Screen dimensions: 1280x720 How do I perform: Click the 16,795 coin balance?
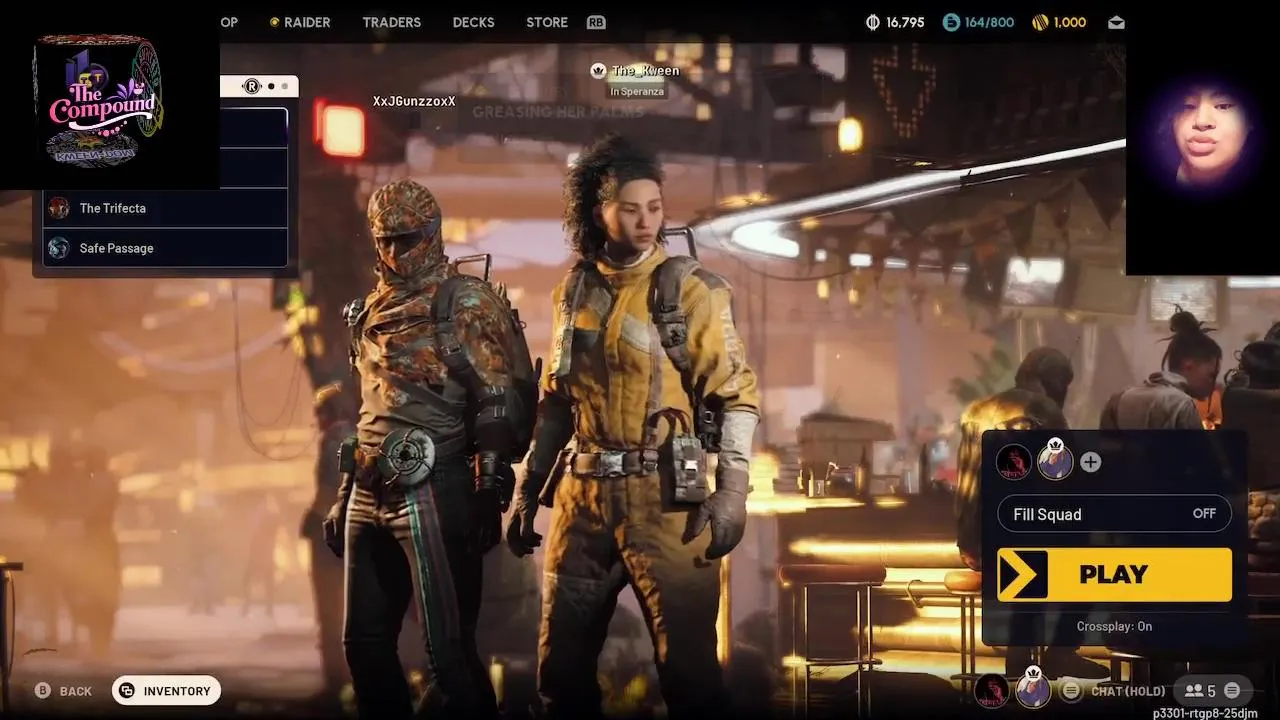pos(905,22)
